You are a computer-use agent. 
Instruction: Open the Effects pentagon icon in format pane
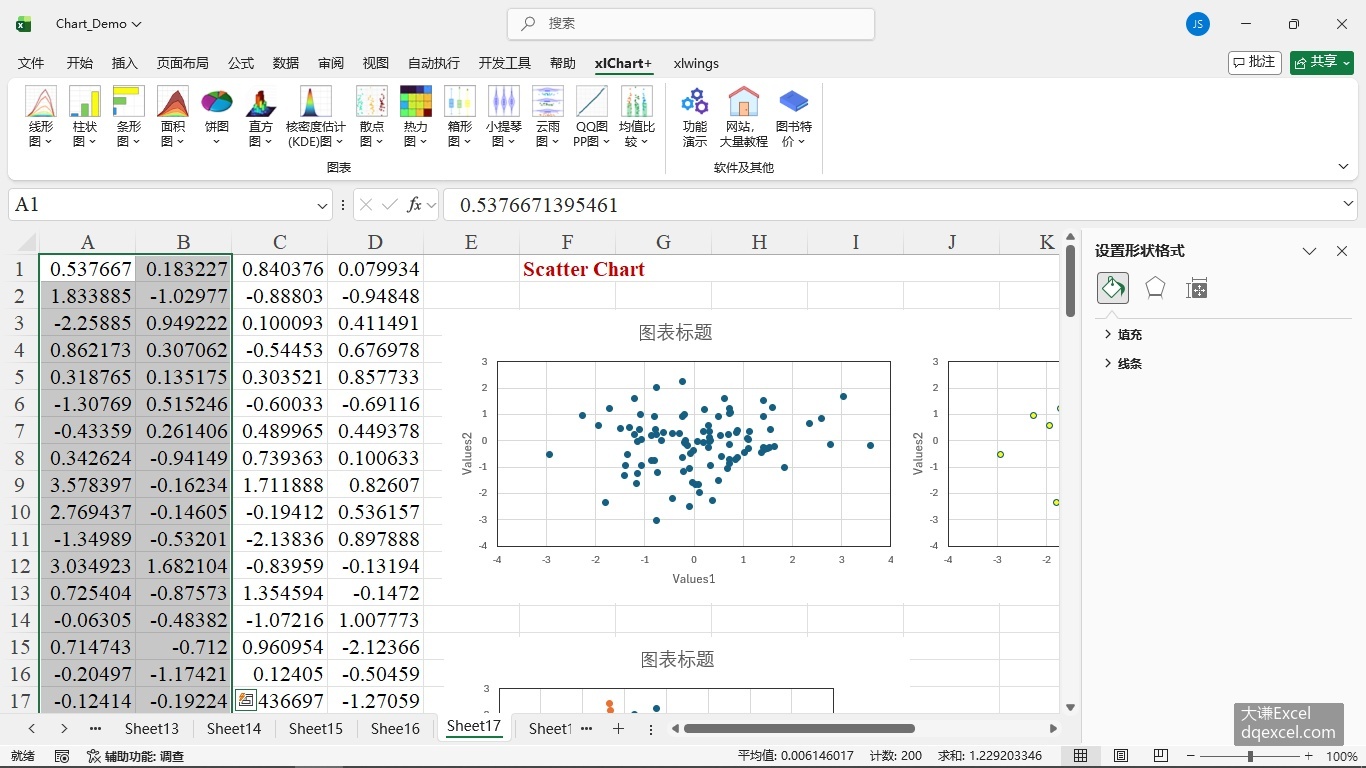pyautogui.click(x=1155, y=288)
